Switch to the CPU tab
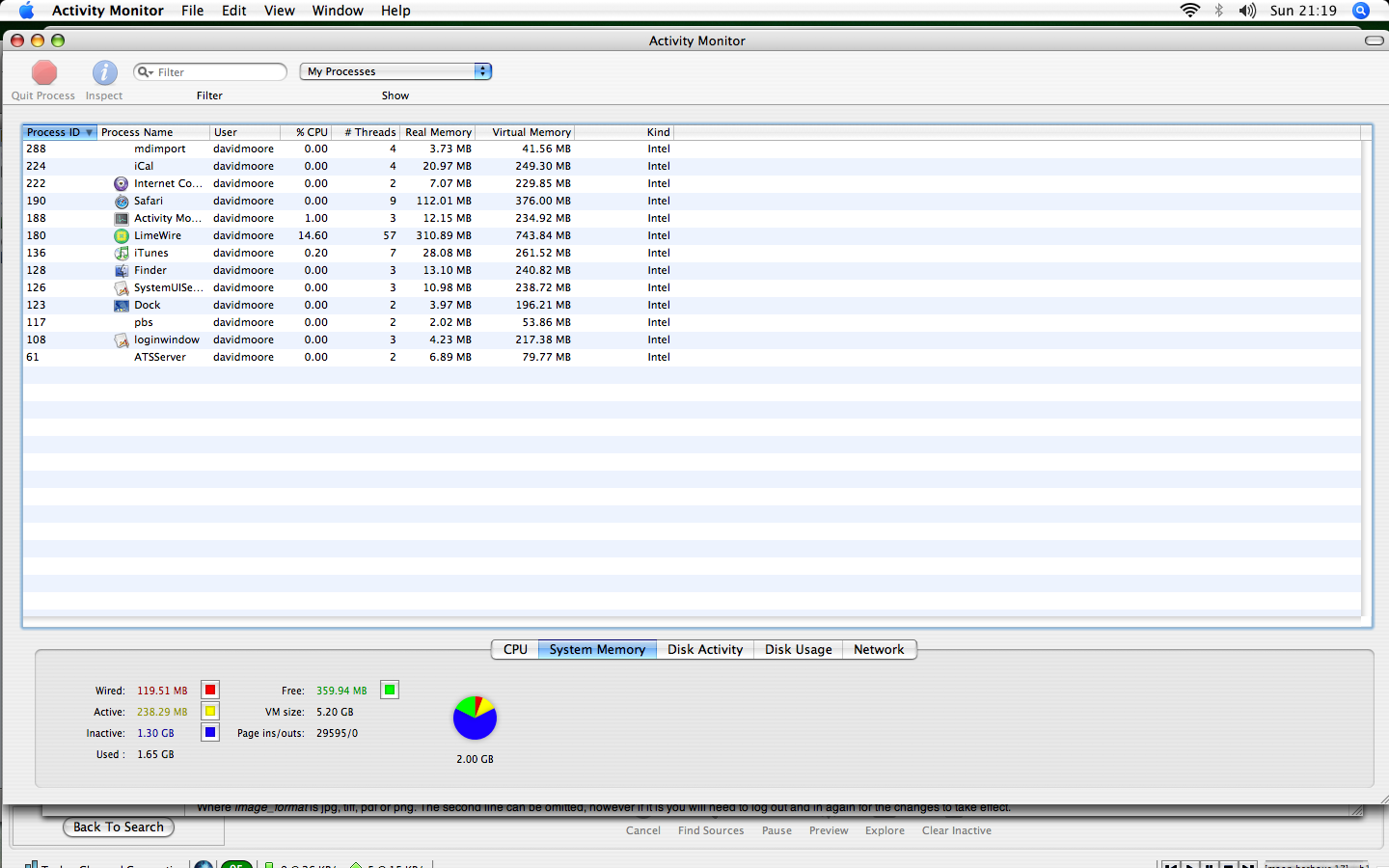Screen dimensions: 1389x868 tap(515, 649)
